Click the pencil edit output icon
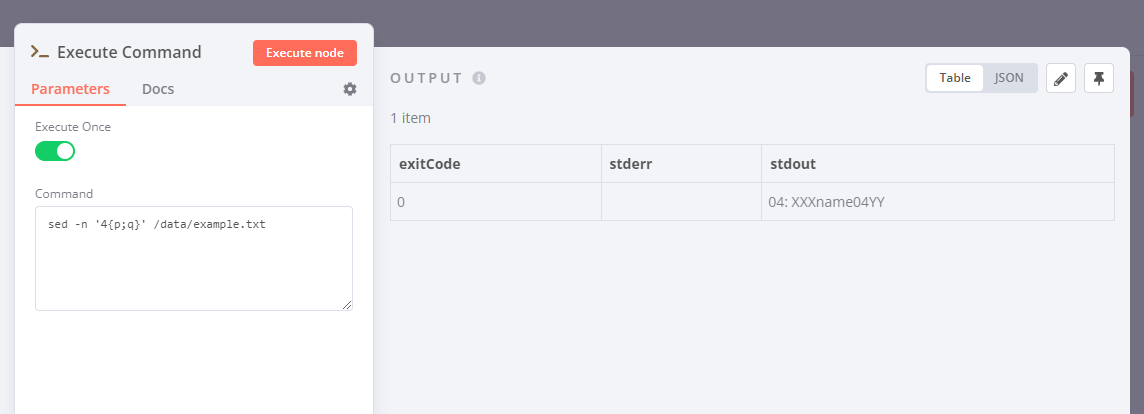 tap(1061, 78)
